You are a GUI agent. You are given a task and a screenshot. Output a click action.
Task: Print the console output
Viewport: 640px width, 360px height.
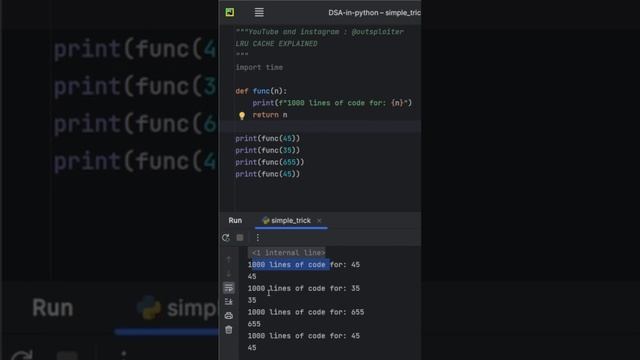(229, 316)
